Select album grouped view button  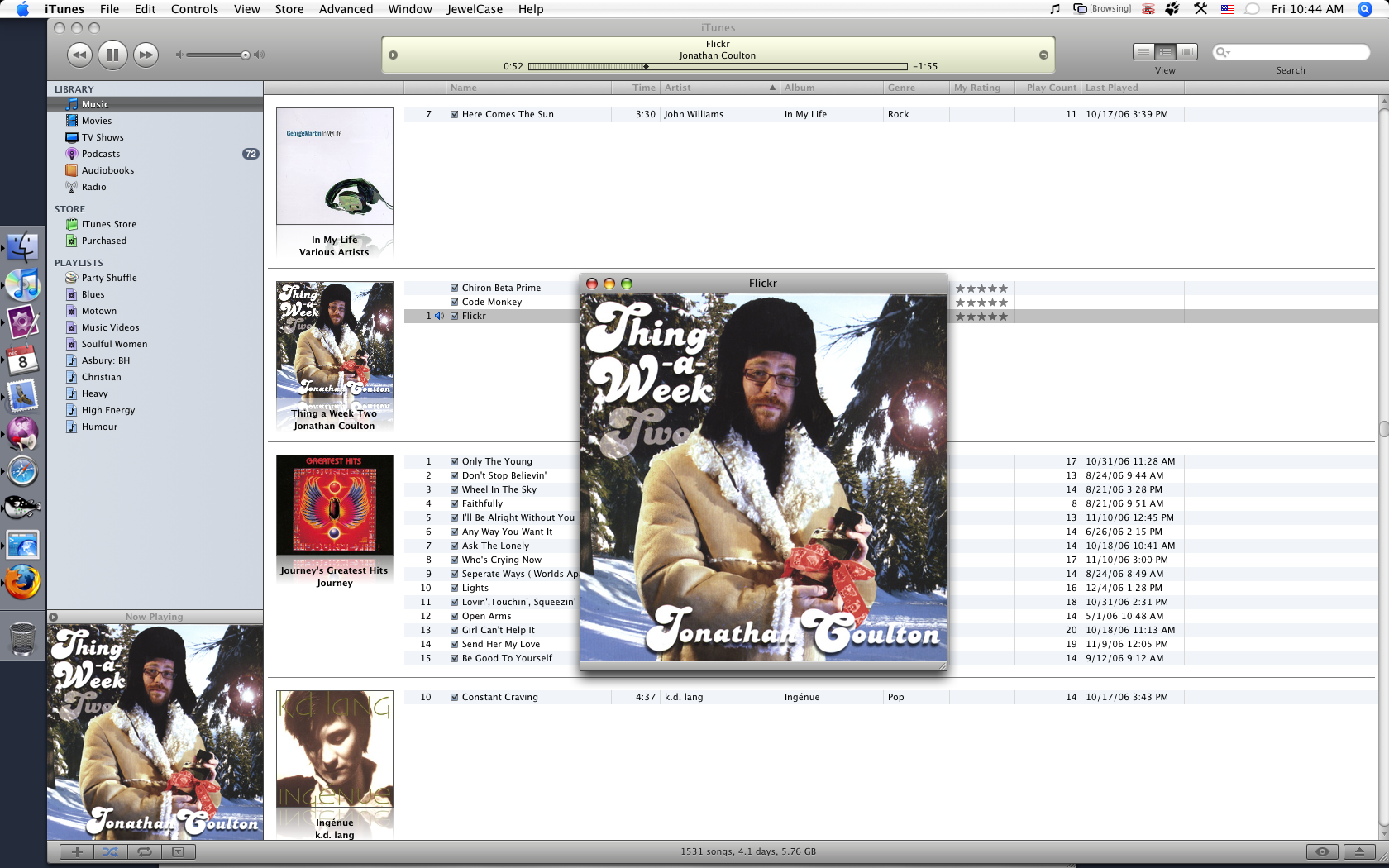pyautogui.click(x=1165, y=52)
